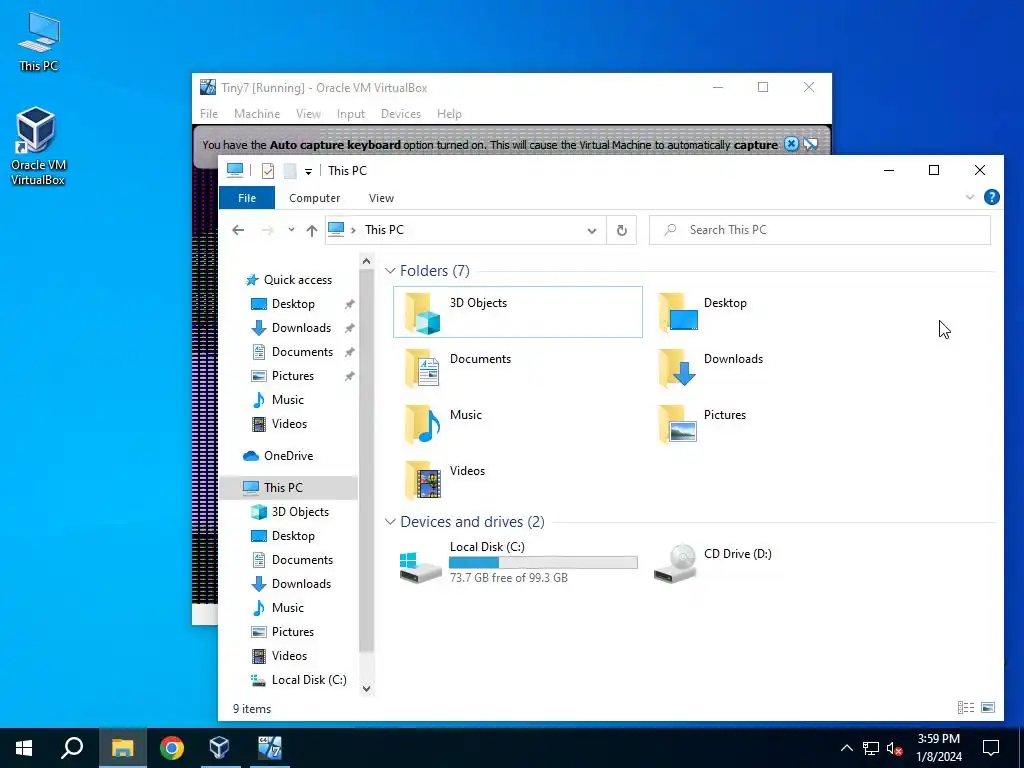Viewport: 1024px width, 768px height.
Task: Click the Local Disk (C:) usage bar
Action: coord(543,563)
